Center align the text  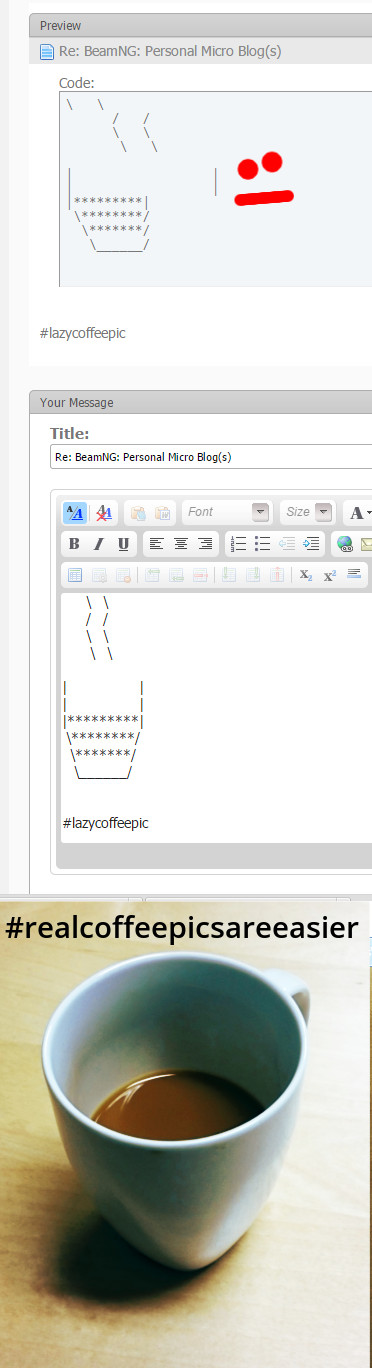[x=181, y=544]
